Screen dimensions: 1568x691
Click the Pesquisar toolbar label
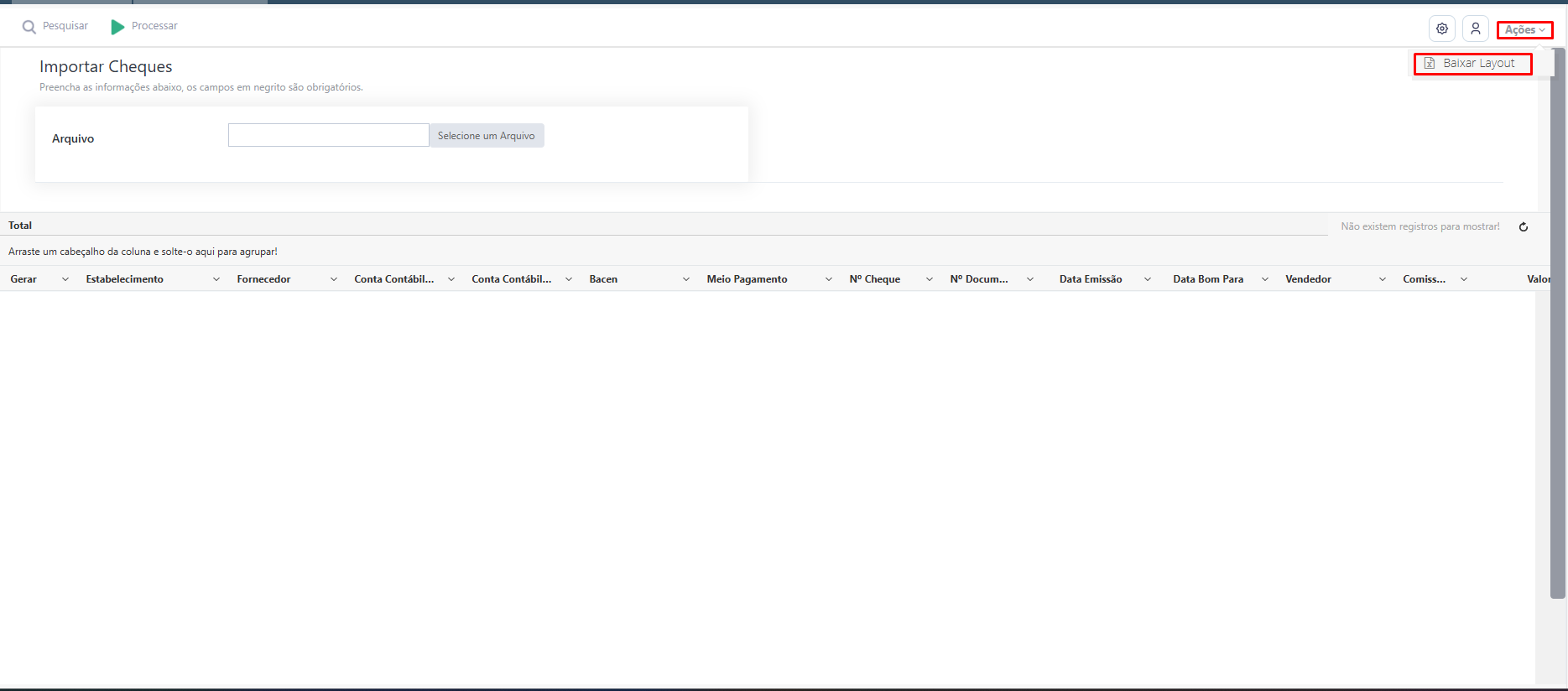pyautogui.click(x=65, y=26)
